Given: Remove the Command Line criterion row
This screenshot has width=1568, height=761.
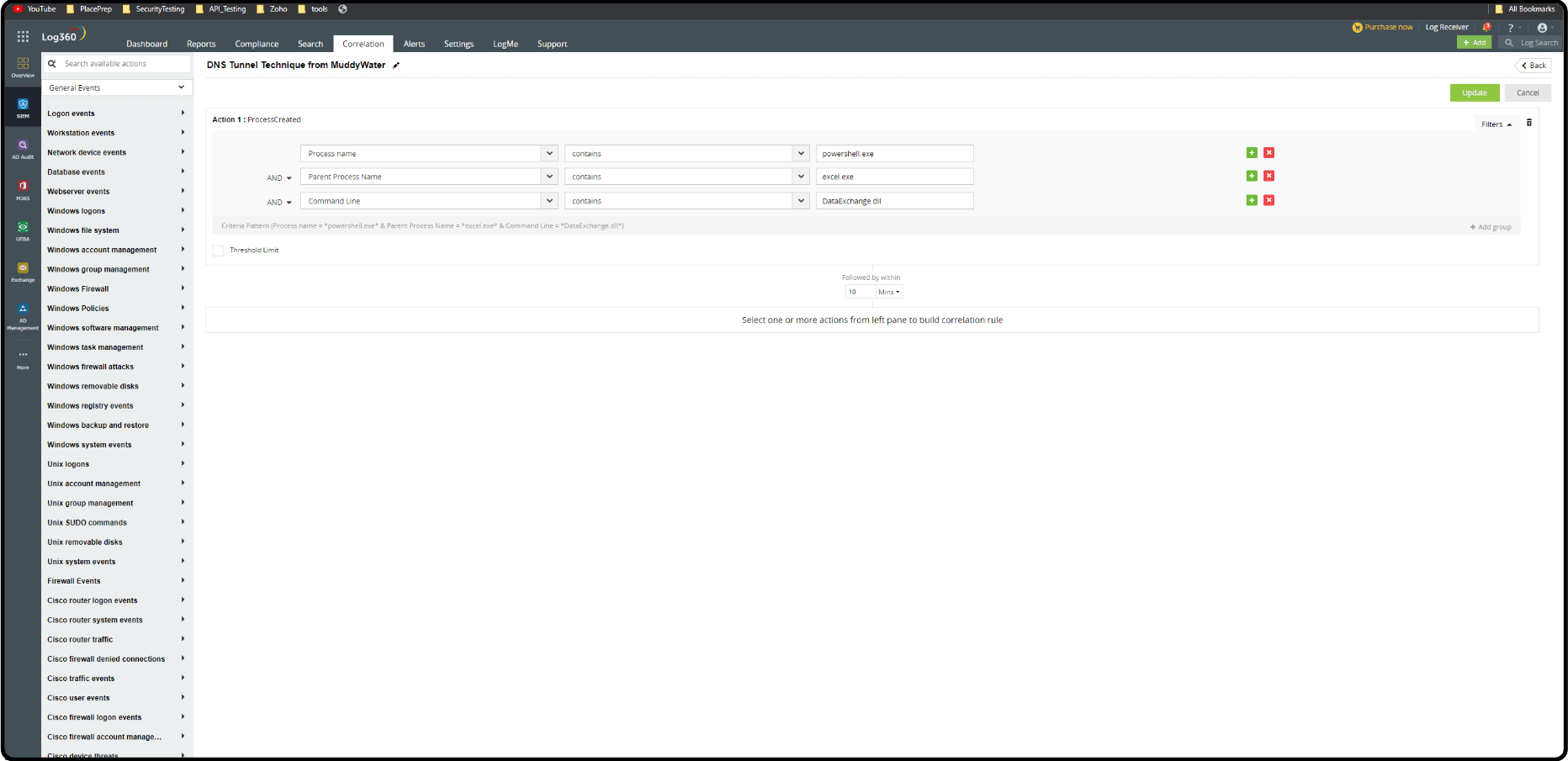Looking at the screenshot, I should point(1269,200).
